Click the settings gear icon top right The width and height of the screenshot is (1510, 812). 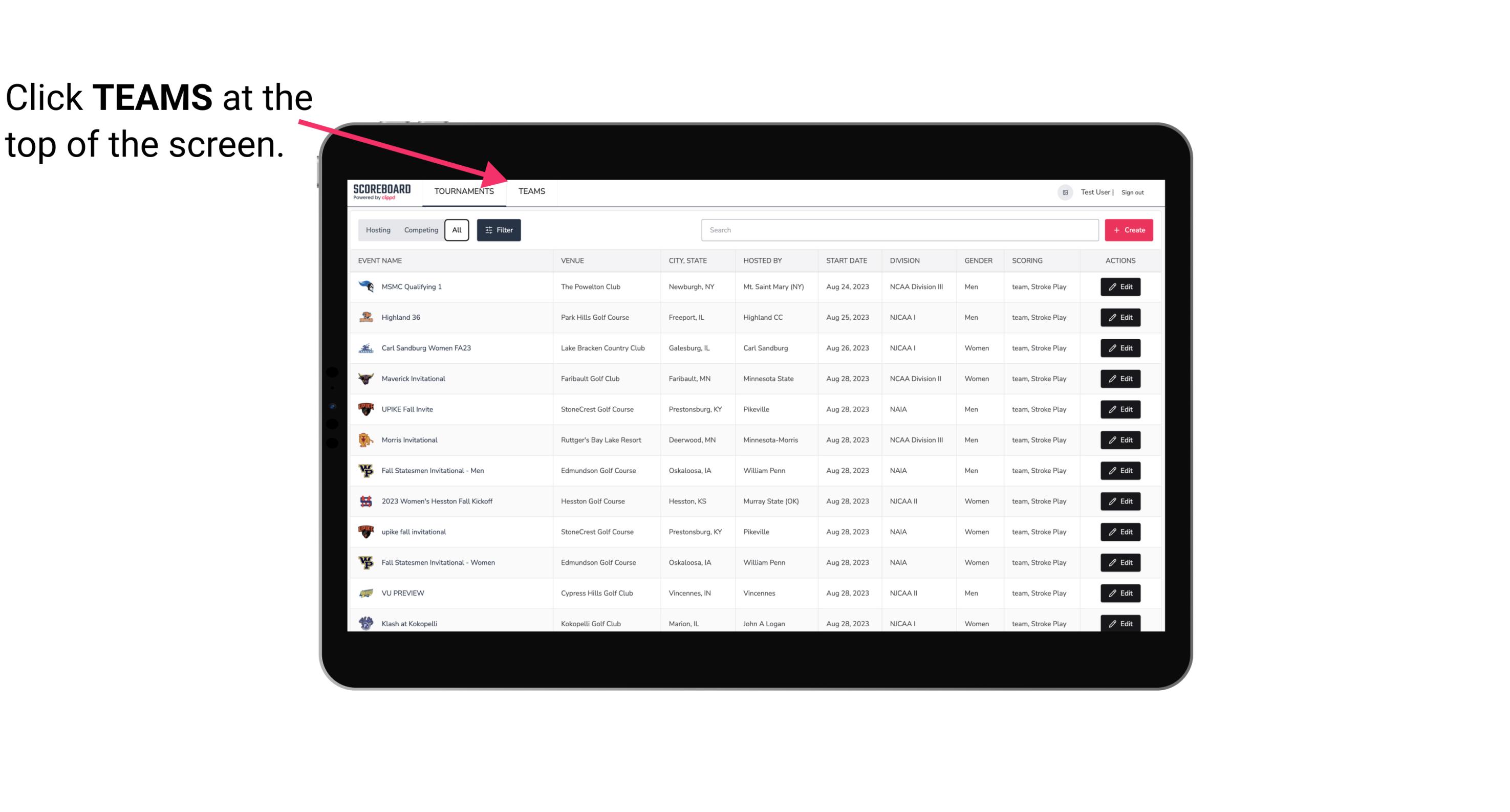click(1064, 191)
